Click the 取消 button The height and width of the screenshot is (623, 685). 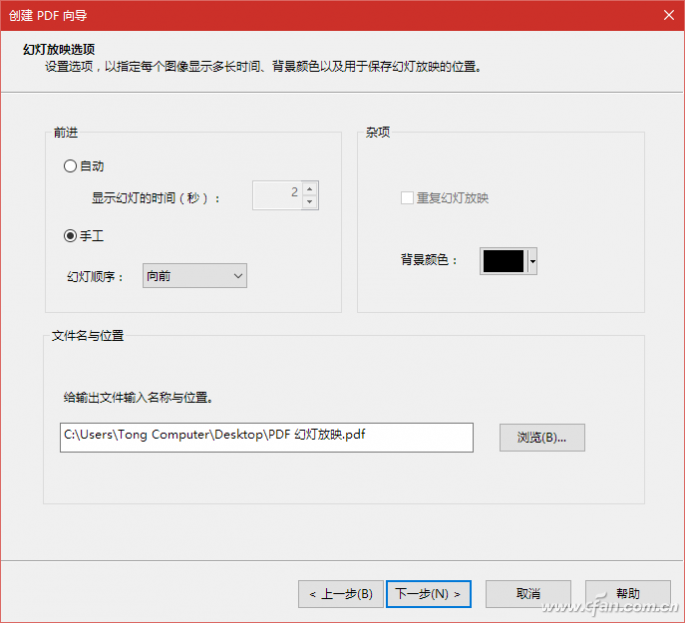[x=528, y=594]
